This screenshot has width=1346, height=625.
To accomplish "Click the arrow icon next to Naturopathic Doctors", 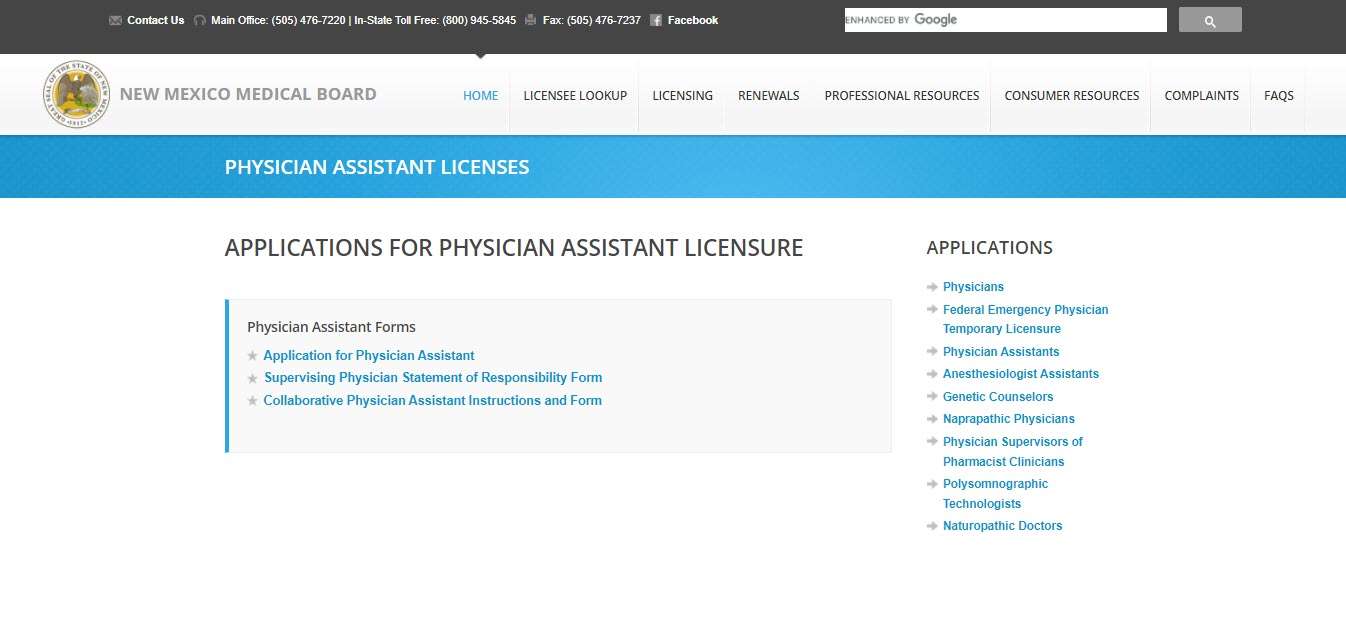I will pos(931,525).
